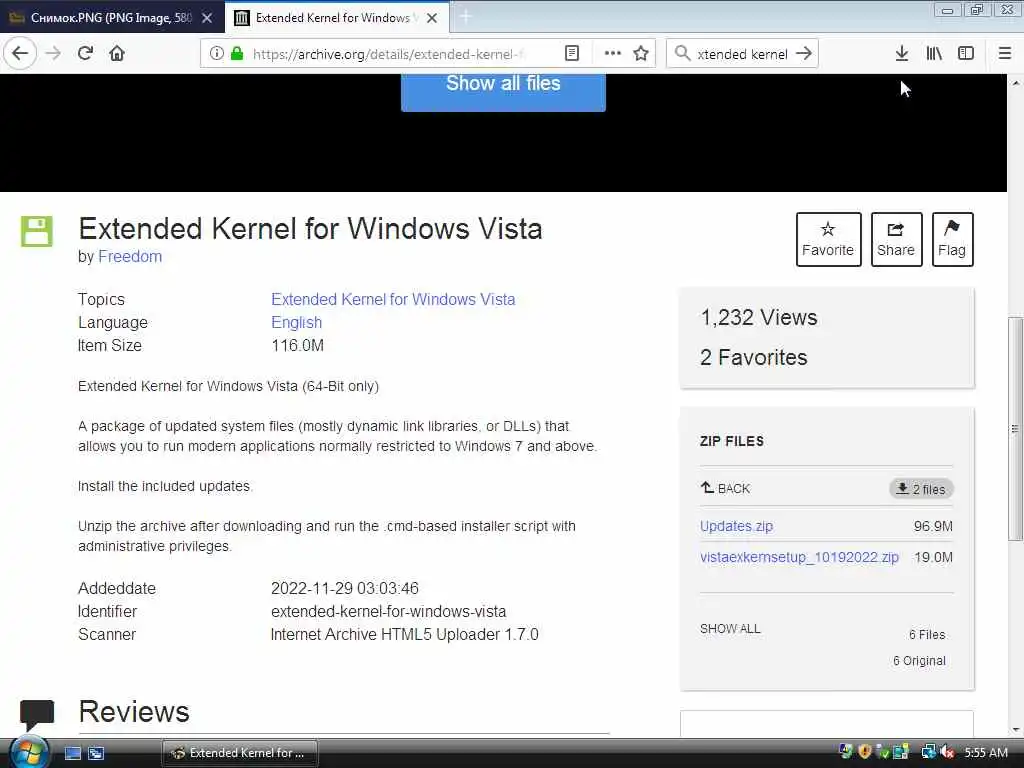The width and height of the screenshot is (1024, 768).
Task: Open the Windows Start orb
Action: tap(29, 752)
